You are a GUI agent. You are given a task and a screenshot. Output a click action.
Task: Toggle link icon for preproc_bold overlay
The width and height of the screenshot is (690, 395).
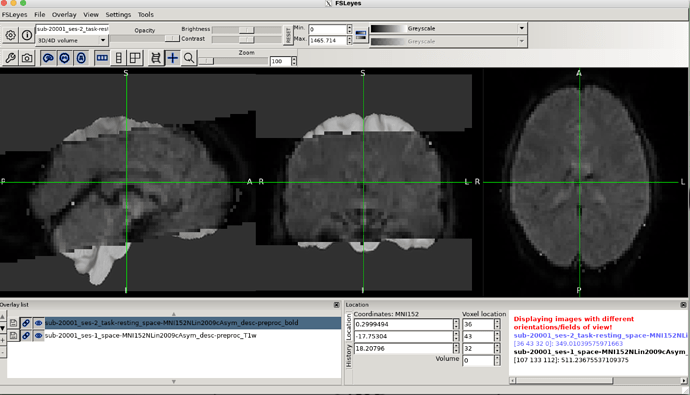tap(26, 323)
